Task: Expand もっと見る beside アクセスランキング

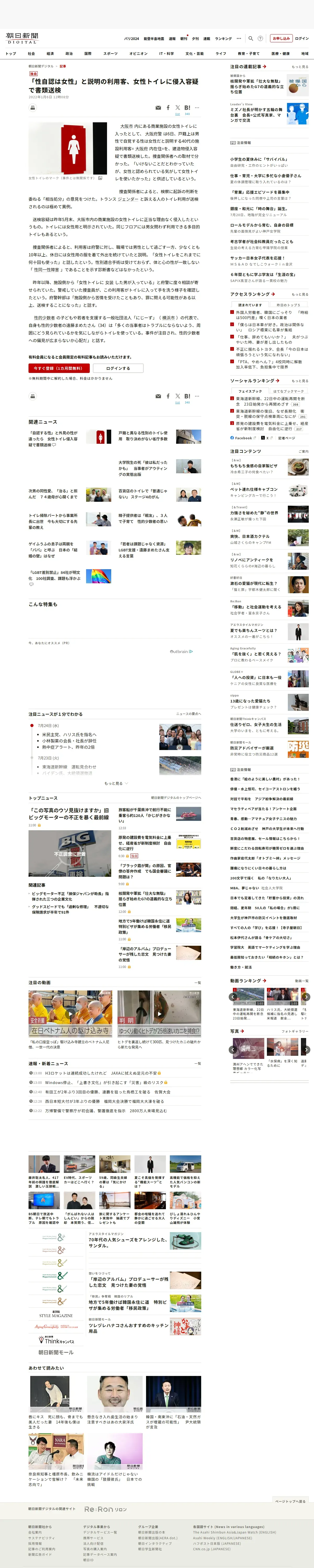Action: coord(299,295)
